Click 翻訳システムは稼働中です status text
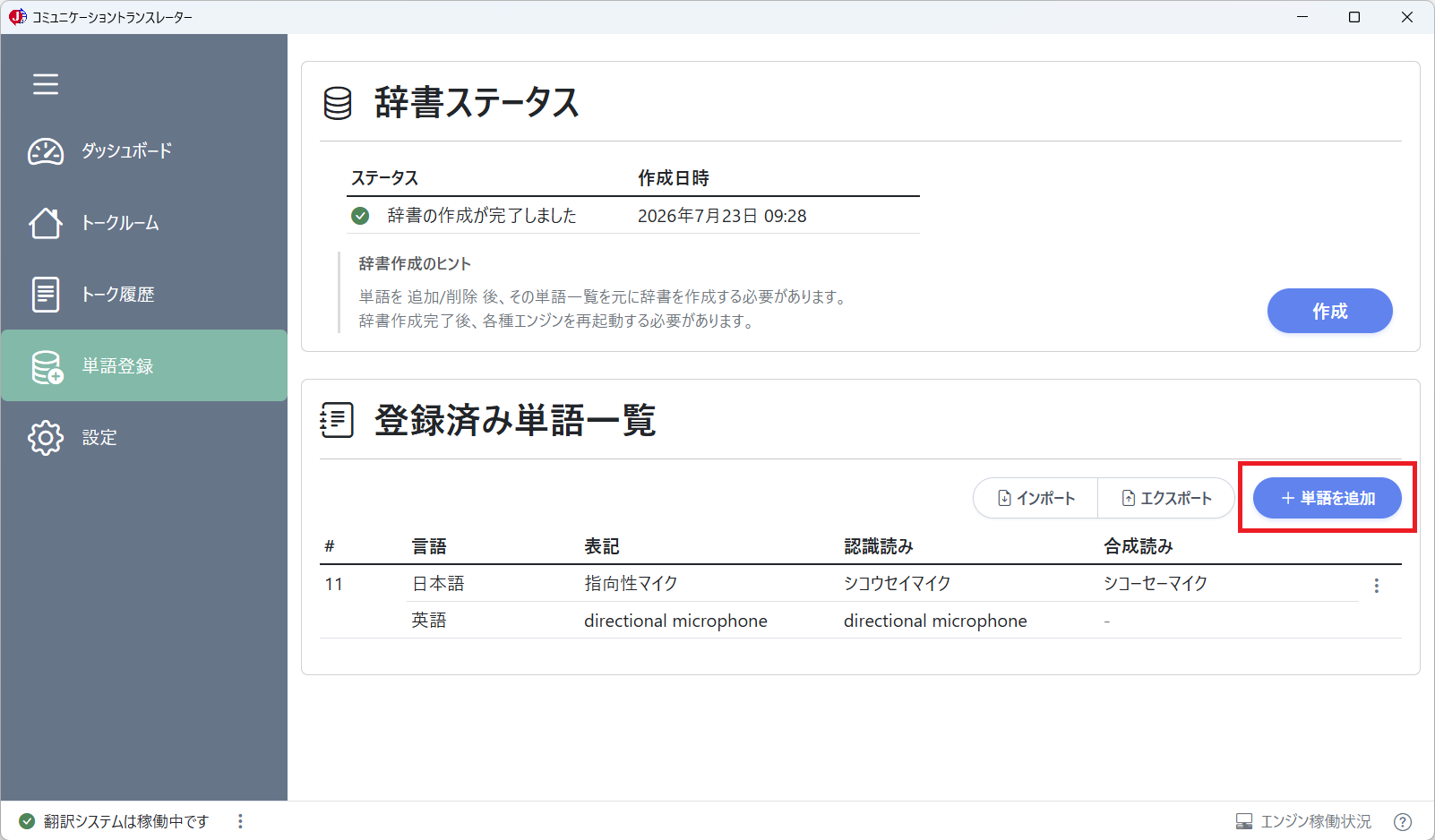1435x840 pixels. (x=126, y=821)
